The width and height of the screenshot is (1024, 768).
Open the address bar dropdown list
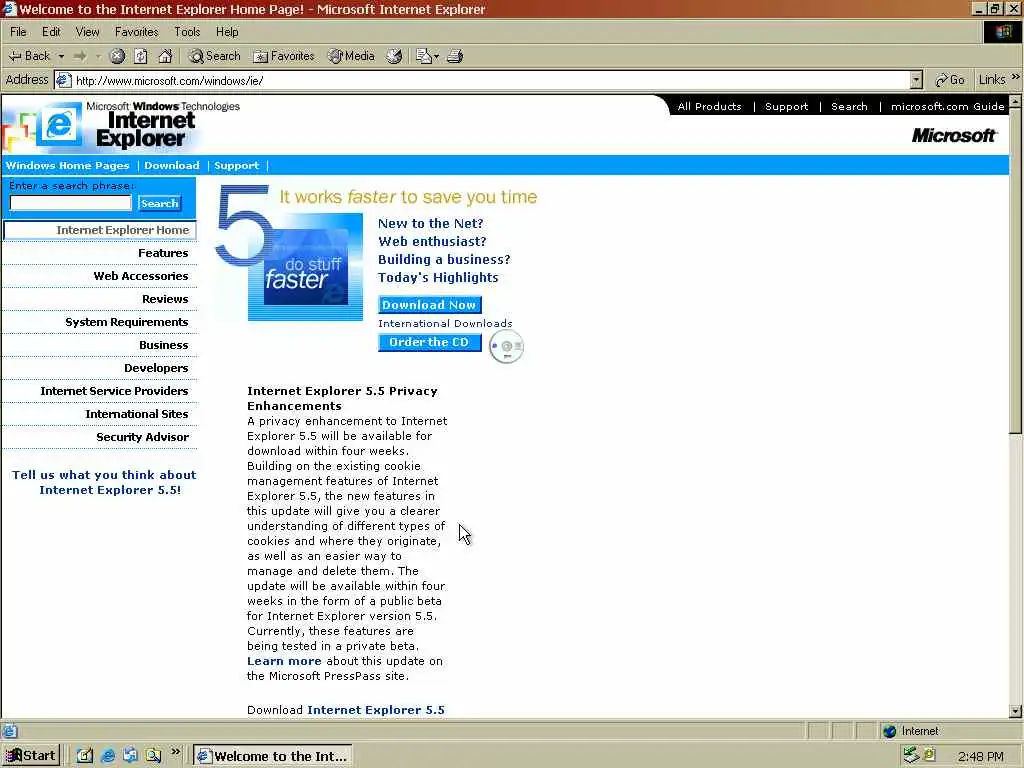[916, 80]
